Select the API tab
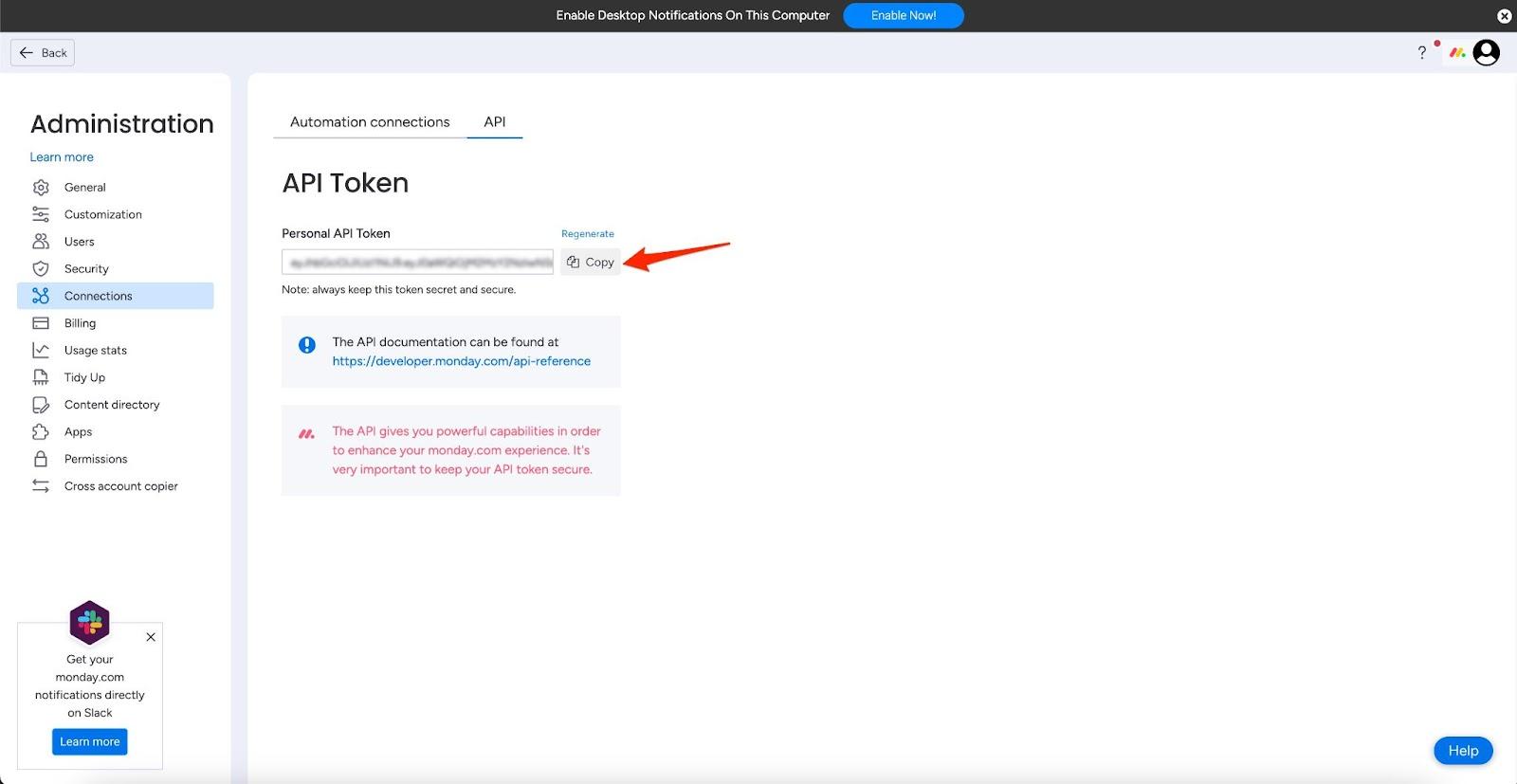The width and height of the screenshot is (1517, 784). pos(495,122)
